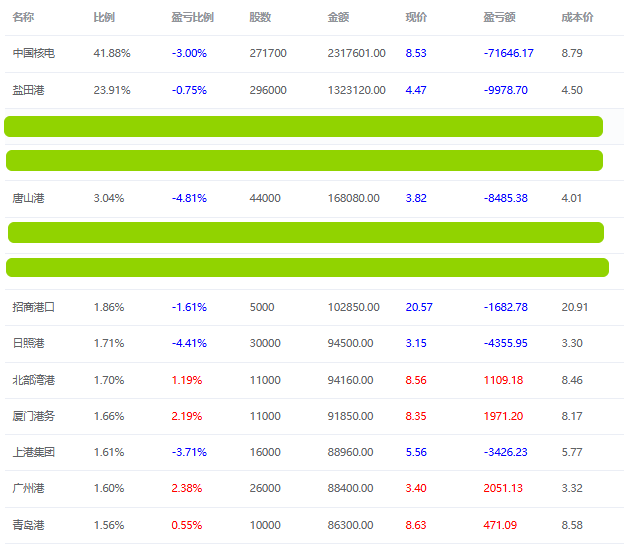
Task: Click the 23.91% ratio of 盐田港
Action: point(112,90)
